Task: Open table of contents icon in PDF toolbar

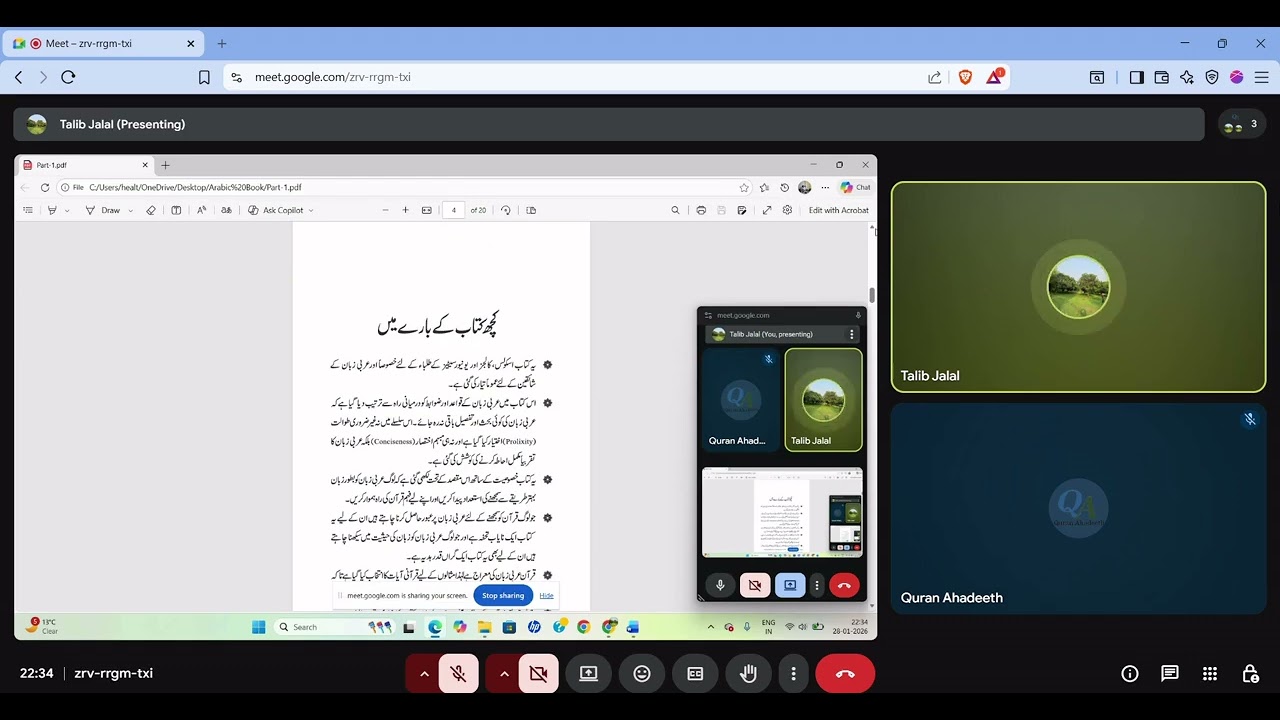Action: 28,210
